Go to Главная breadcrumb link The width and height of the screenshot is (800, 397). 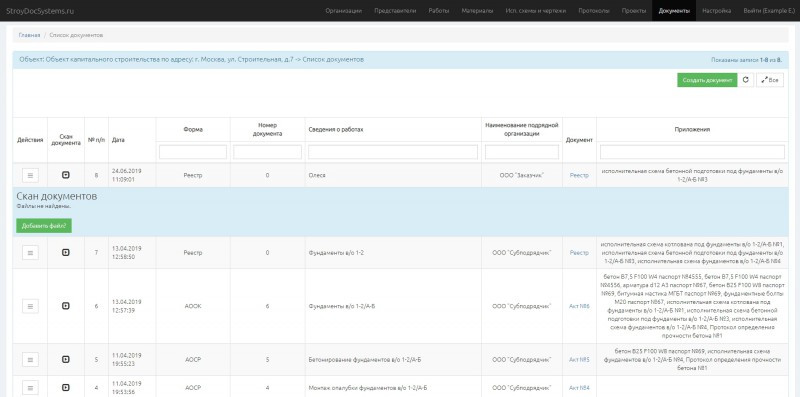point(29,35)
